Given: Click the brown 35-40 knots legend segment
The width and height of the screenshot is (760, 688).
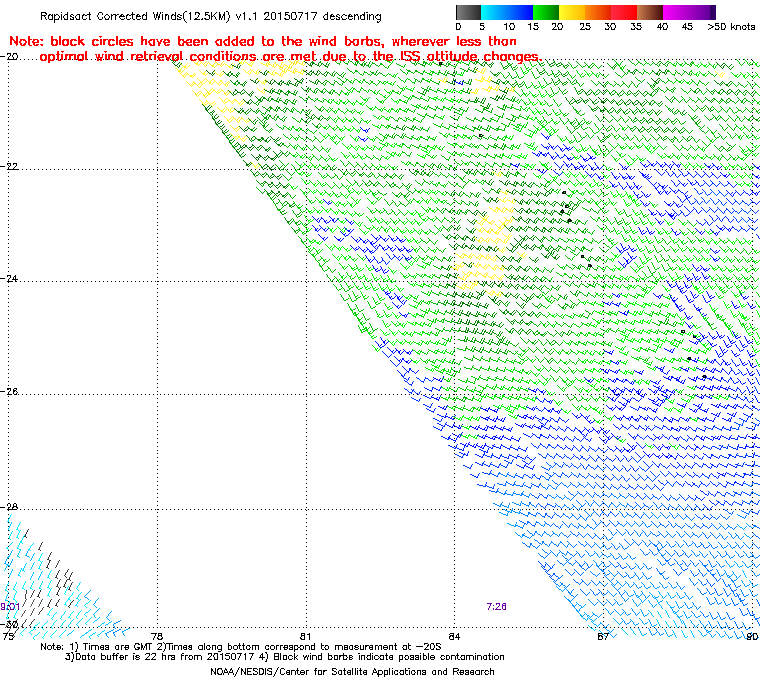Looking at the screenshot, I should point(650,12).
